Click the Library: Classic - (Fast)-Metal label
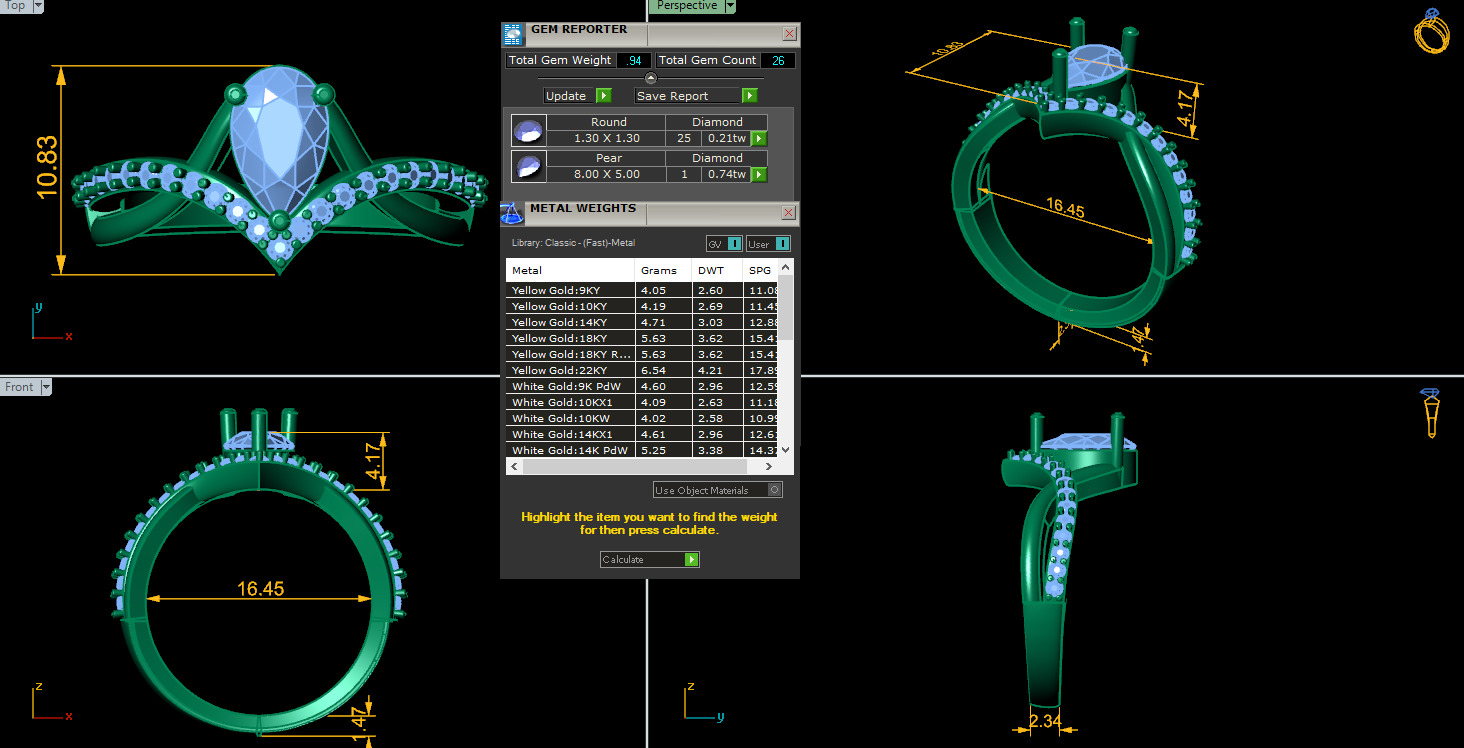Image resolution: width=1464 pixels, height=748 pixels. click(x=573, y=243)
